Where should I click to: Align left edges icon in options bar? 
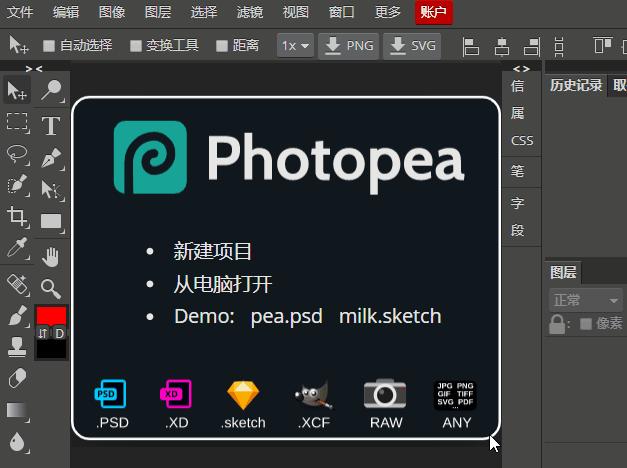(471, 46)
